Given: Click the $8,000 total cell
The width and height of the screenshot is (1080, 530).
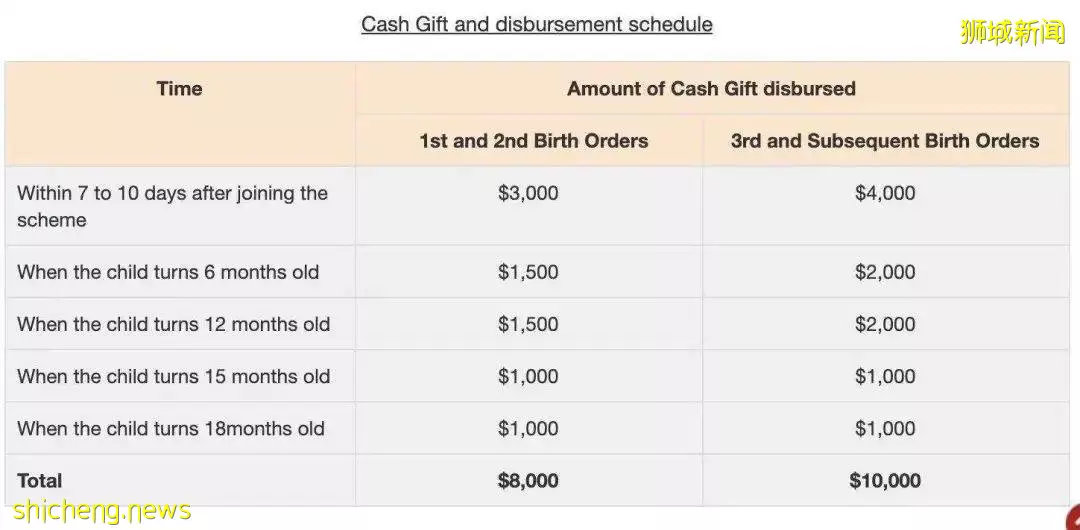Looking at the screenshot, I should click(528, 480).
